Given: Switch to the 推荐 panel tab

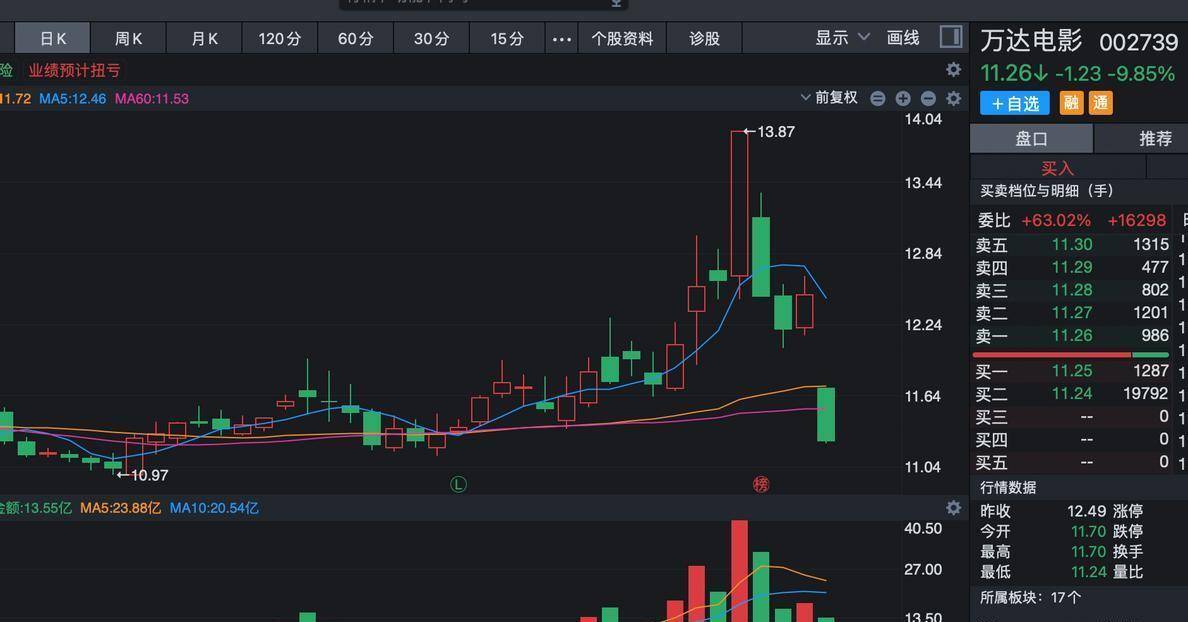Looking at the screenshot, I should click(1154, 138).
